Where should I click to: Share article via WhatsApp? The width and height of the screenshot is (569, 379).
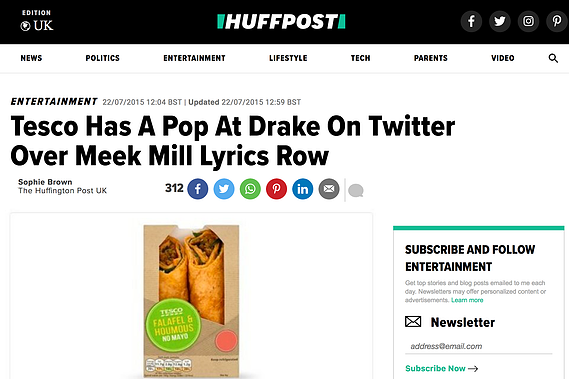coord(250,189)
